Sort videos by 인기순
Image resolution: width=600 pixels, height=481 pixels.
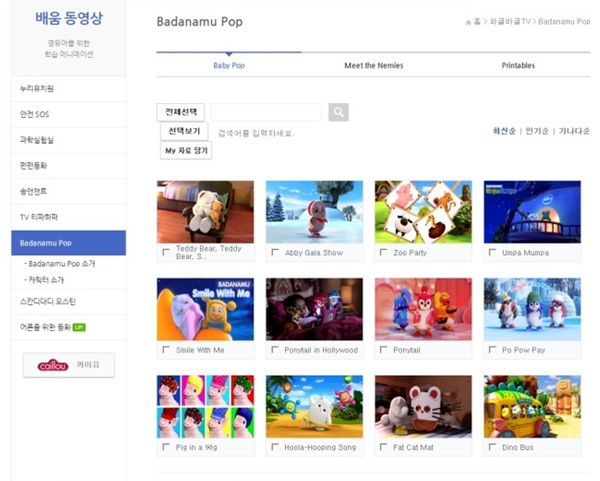(537, 131)
